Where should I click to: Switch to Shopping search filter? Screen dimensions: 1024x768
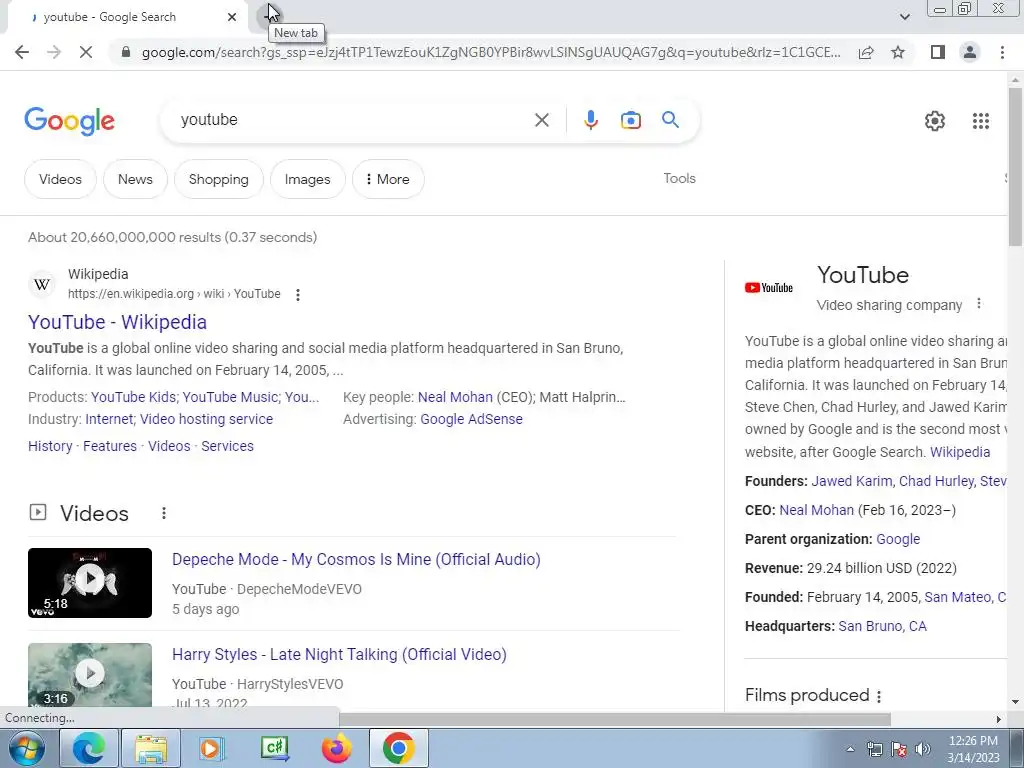(219, 179)
